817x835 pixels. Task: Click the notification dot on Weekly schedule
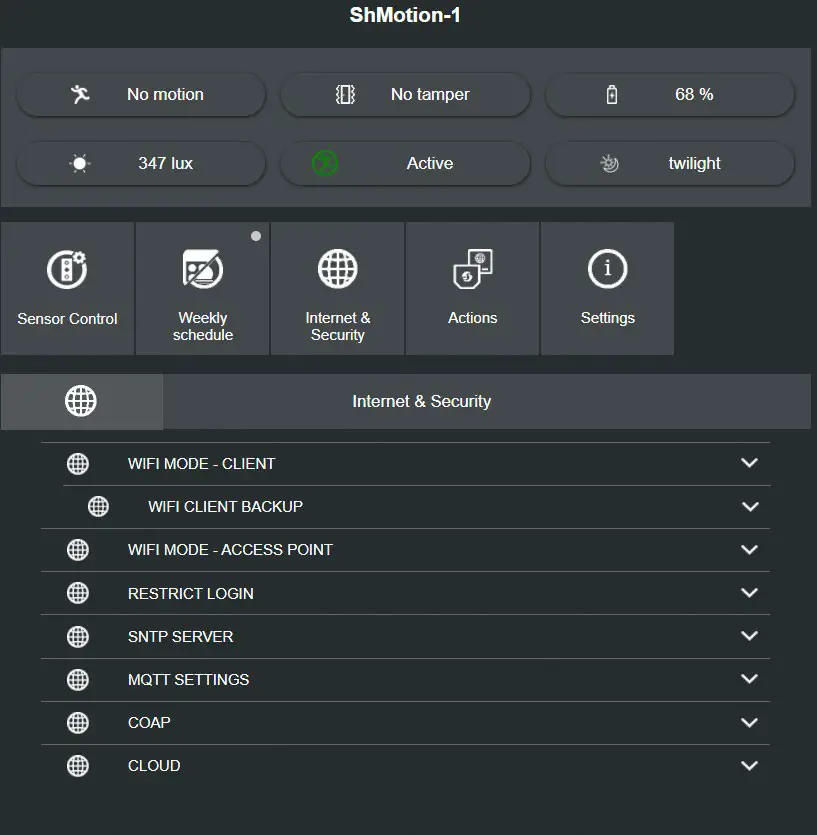point(256,237)
